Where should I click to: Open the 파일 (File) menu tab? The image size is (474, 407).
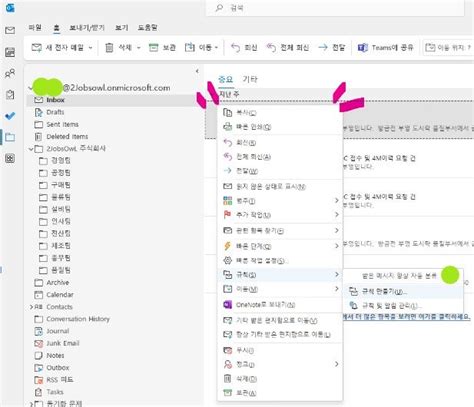(x=35, y=27)
